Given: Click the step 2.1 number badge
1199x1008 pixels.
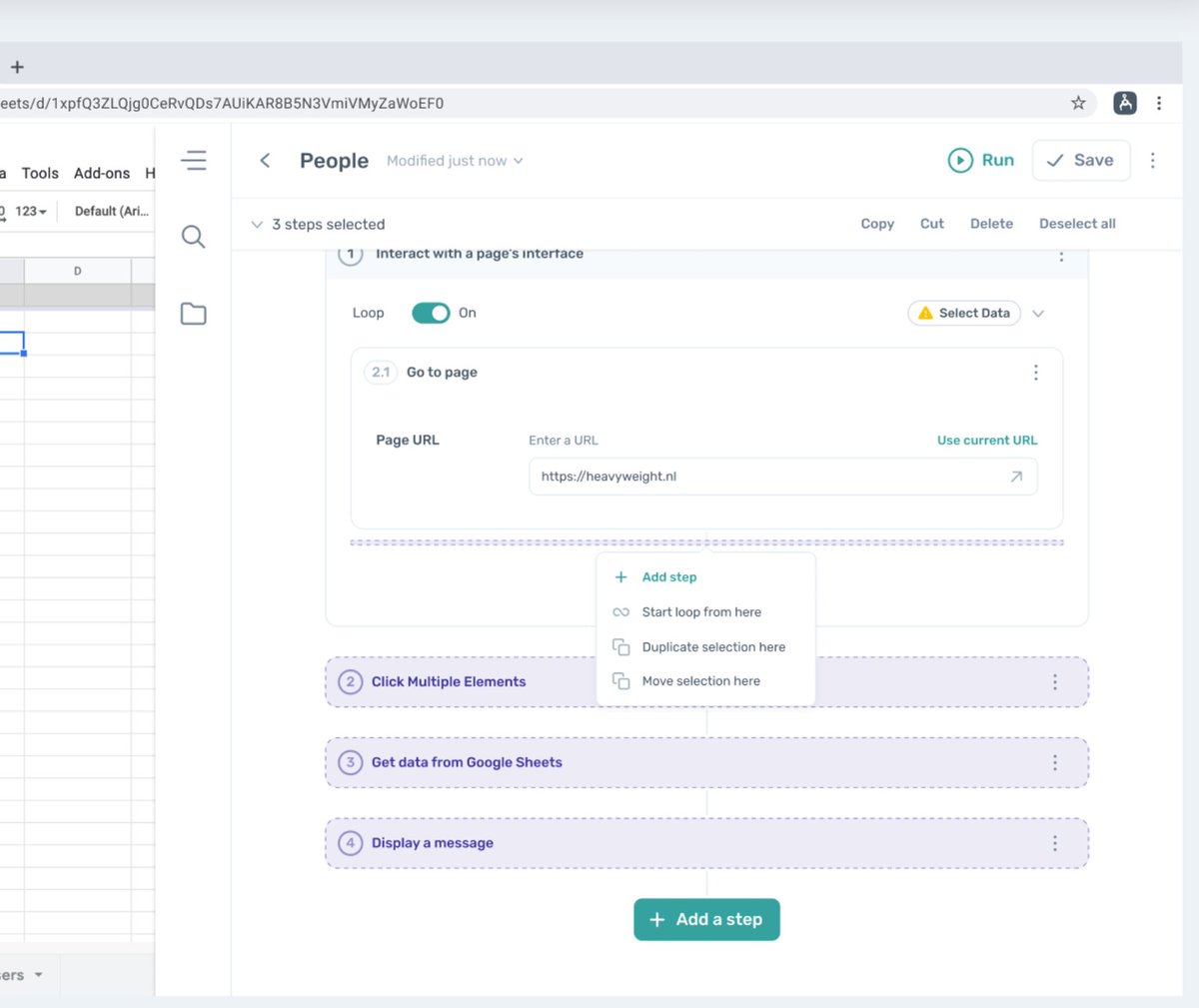Looking at the screenshot, I should 381,373.
